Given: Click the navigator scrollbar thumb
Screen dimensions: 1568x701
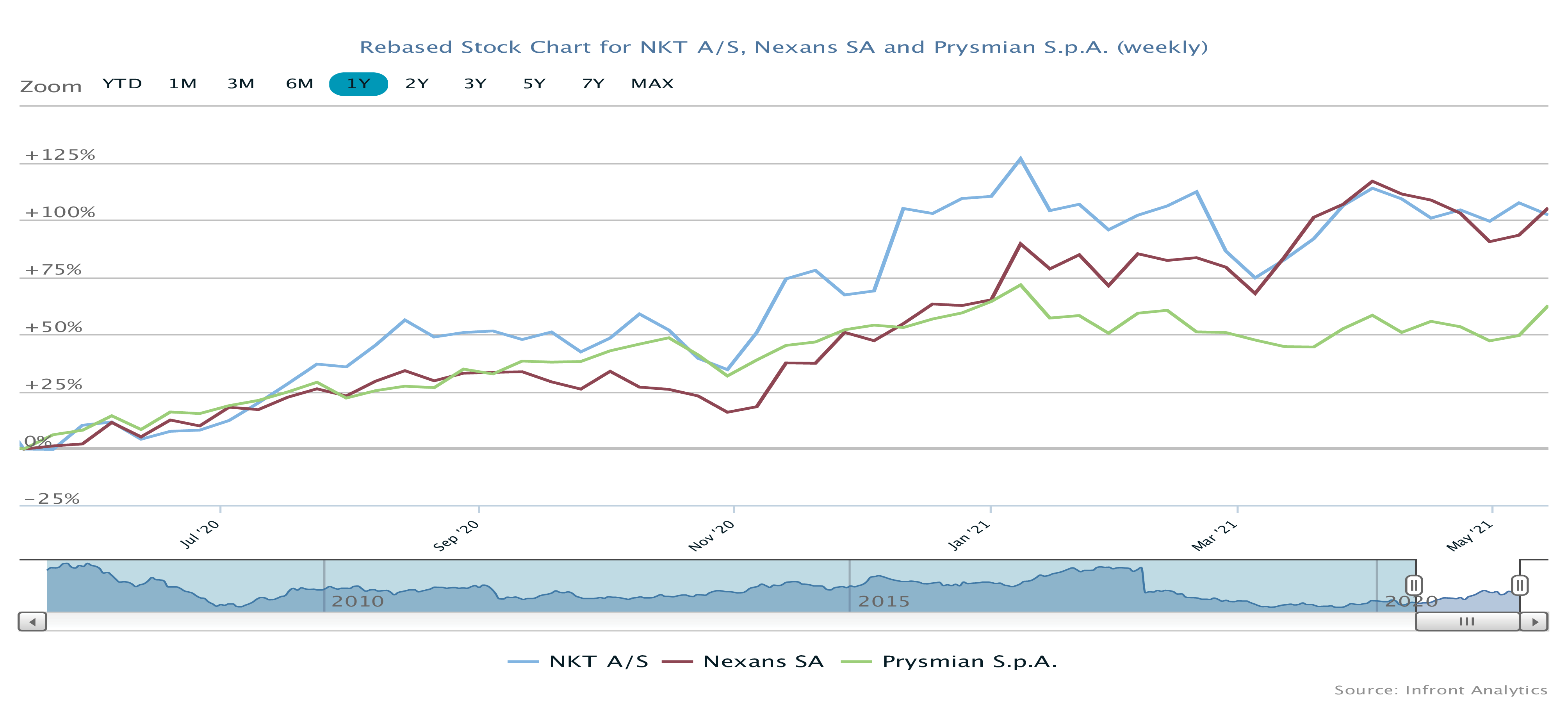Looking at the screenshot, I should coord(1467,622).
